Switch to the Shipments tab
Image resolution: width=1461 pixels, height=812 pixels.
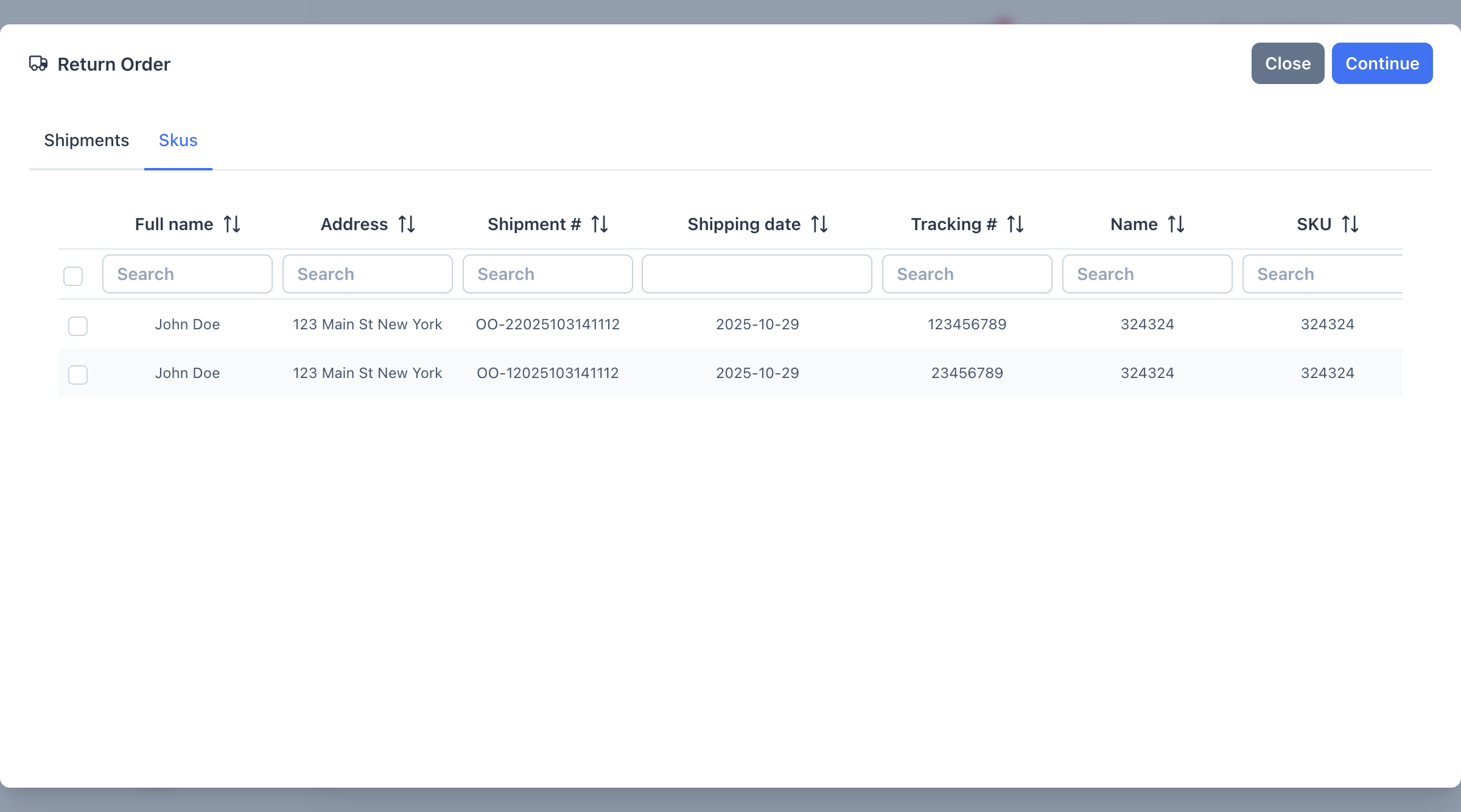click(86, 141)
